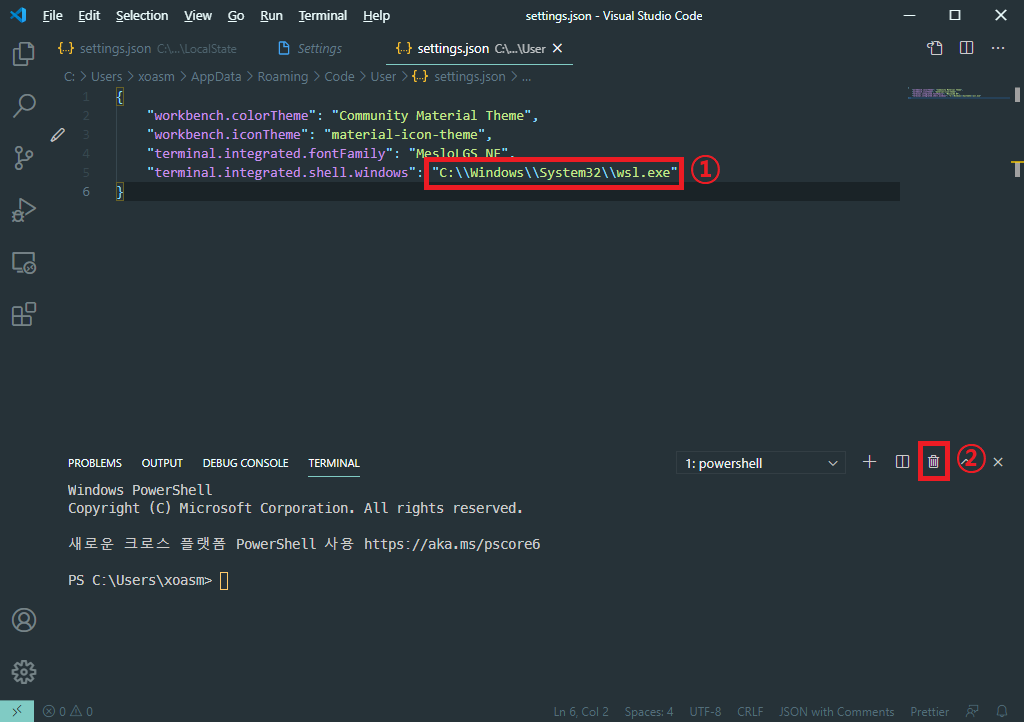1024x722 pixels.
Task: Open the Manage gear icon
Action: click(x=24, y=672)
